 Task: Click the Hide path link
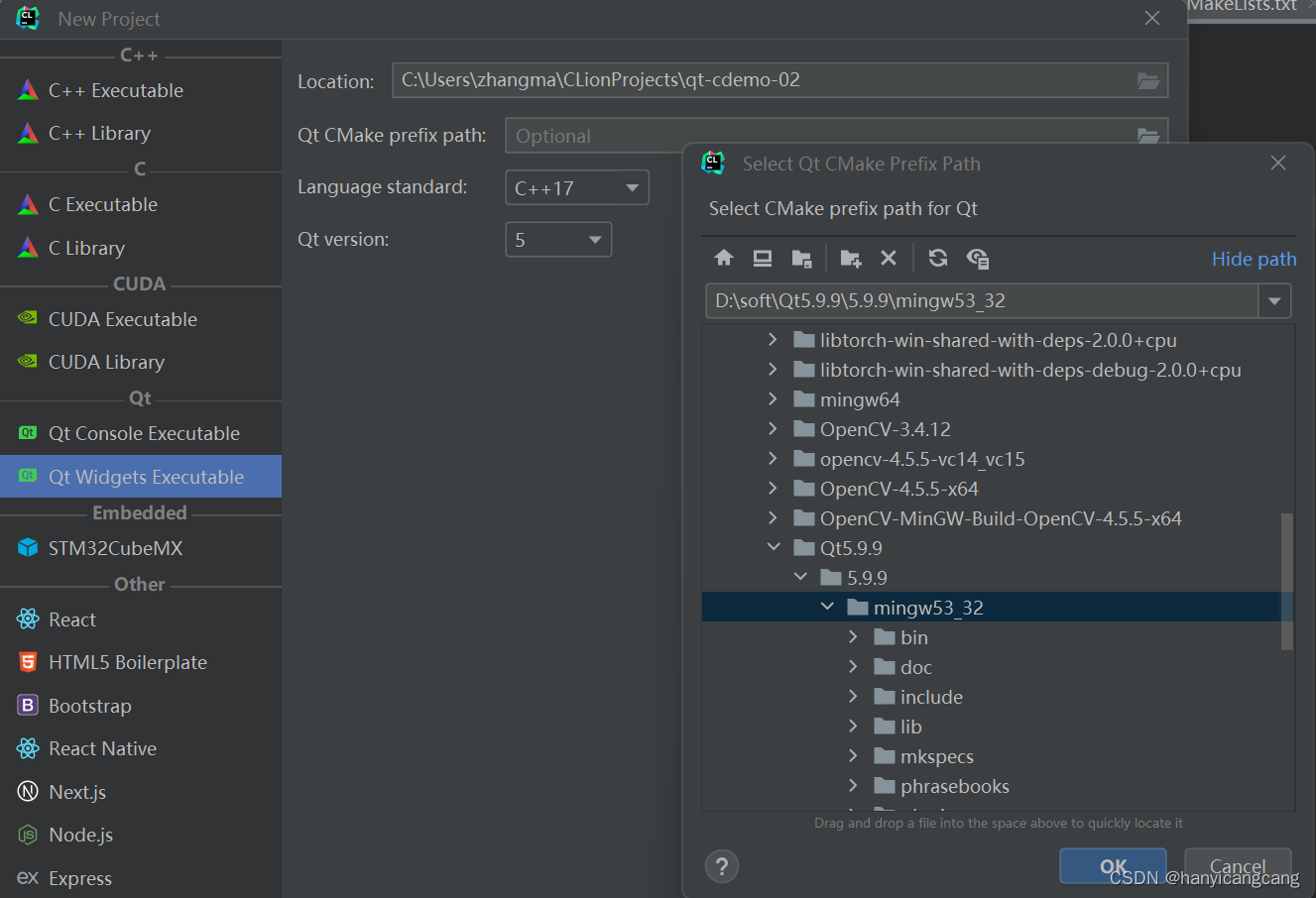click(x=1254, y=258)
